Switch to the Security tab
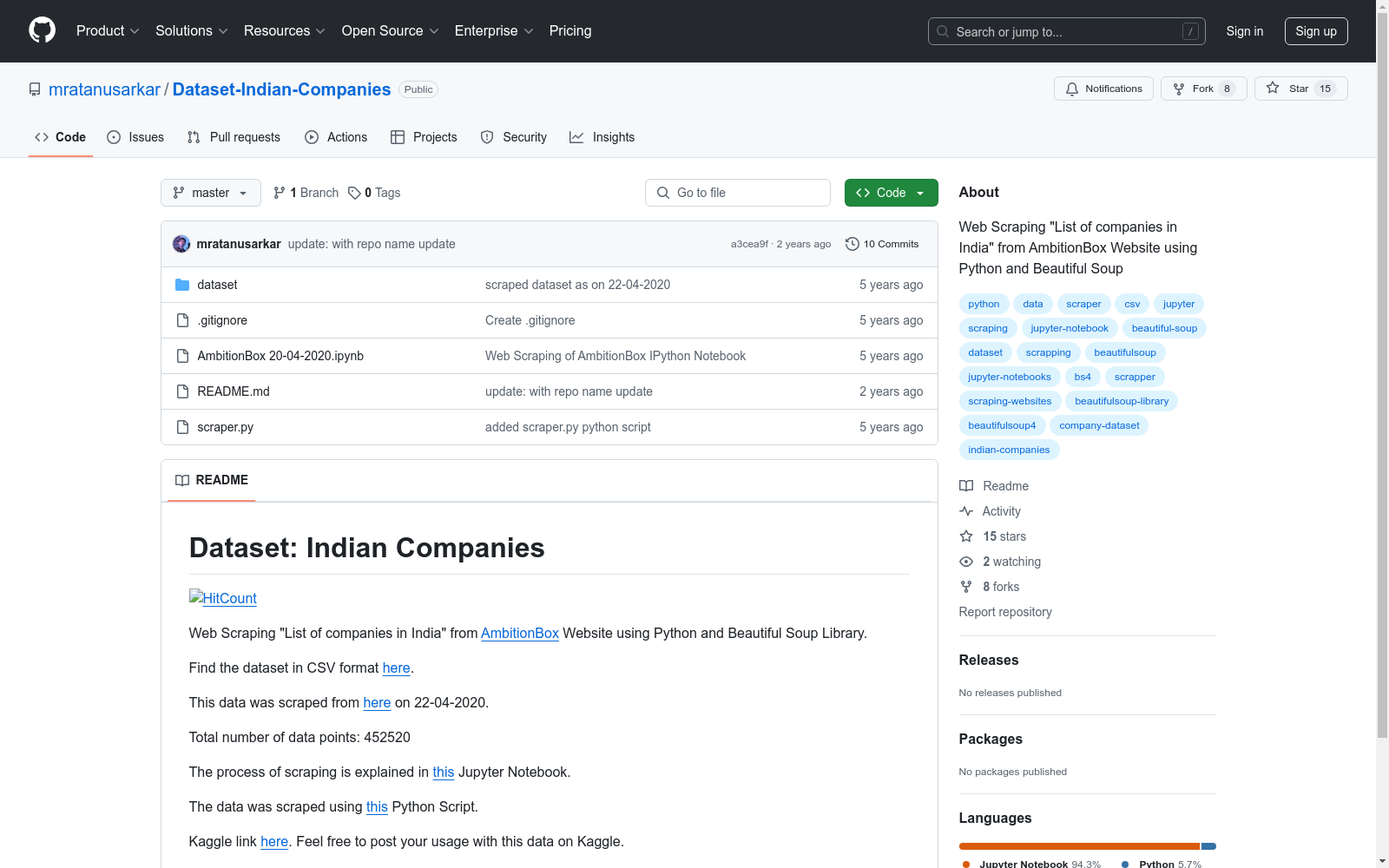 point(514,137)
